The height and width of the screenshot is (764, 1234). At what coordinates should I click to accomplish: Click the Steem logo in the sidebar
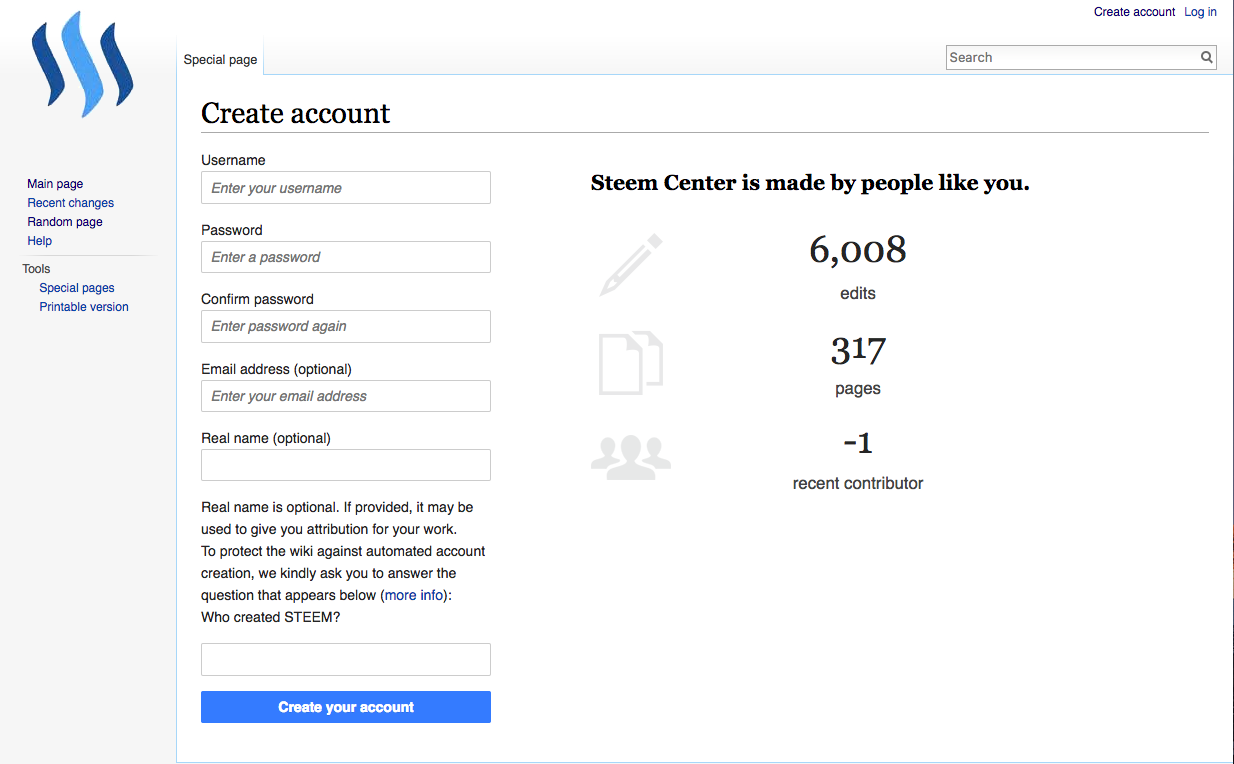(x=82, y=62)
